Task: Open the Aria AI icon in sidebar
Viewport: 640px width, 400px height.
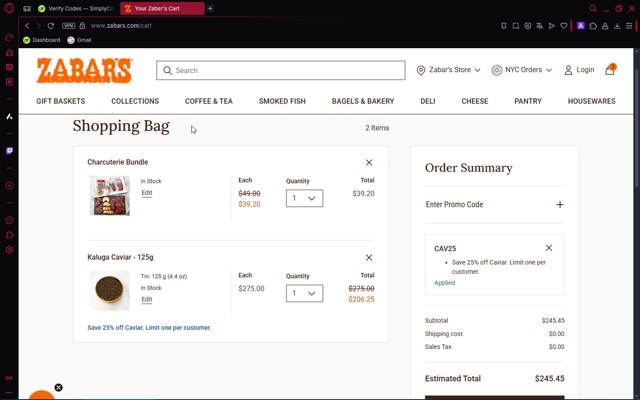Action: tap(9, 117)
